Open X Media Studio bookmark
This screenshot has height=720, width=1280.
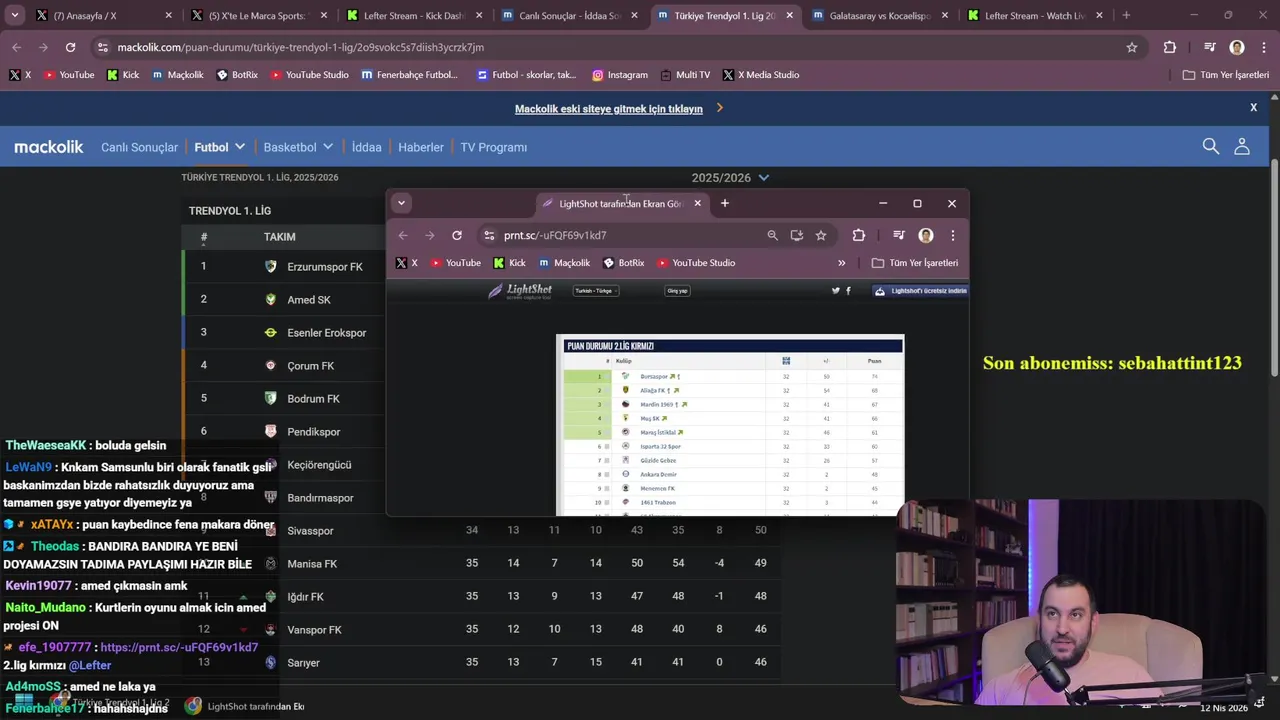[760, 75]
